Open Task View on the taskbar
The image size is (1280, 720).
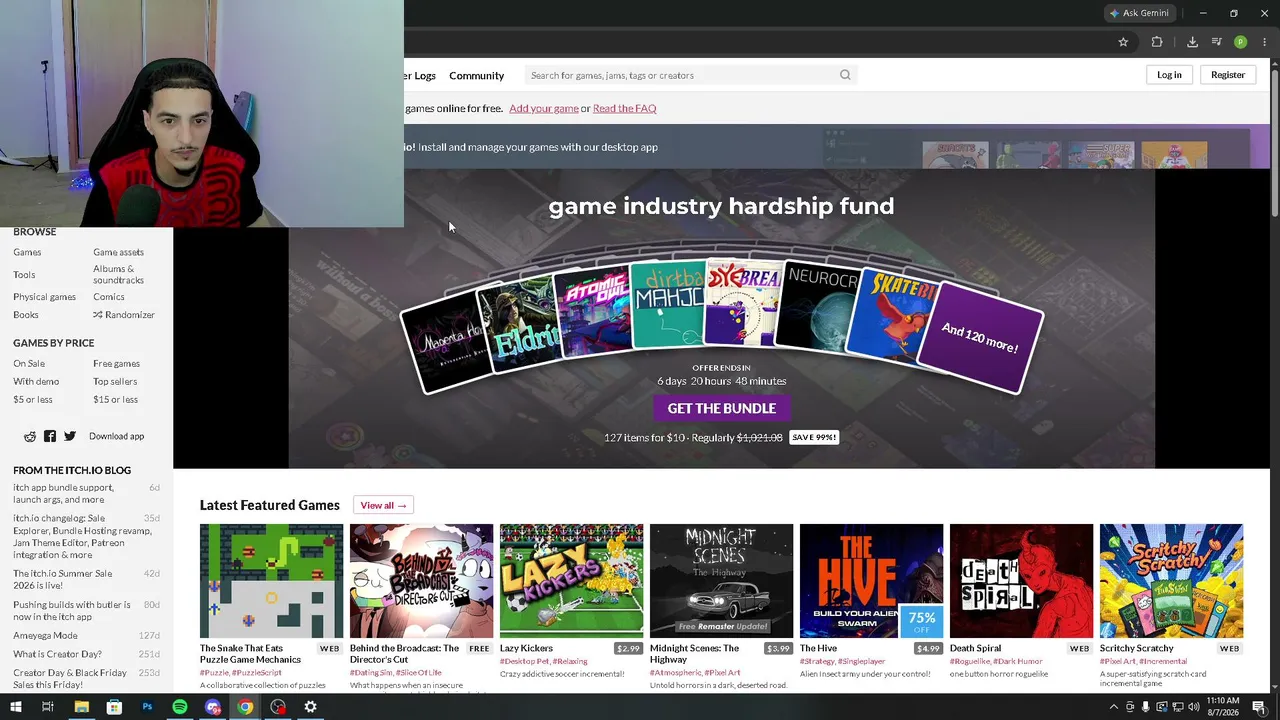(47, 707)
